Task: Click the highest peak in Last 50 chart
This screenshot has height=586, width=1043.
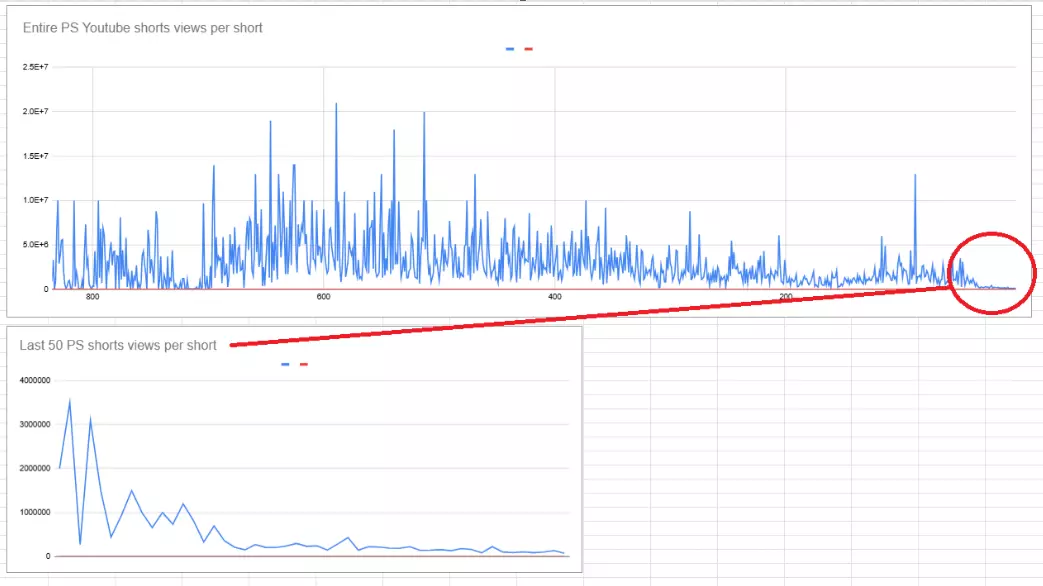Action: tap(69, 401)
